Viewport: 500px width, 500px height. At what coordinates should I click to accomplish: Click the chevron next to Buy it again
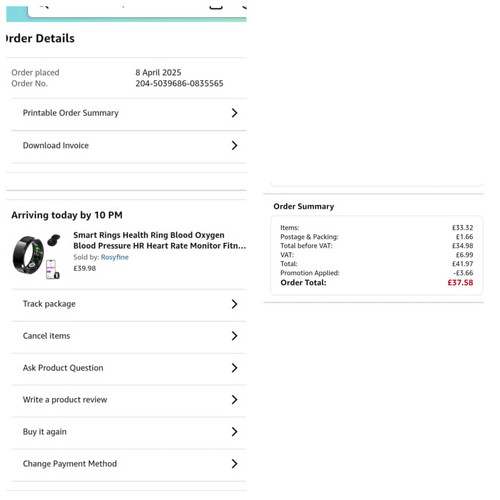coord(234,432)
